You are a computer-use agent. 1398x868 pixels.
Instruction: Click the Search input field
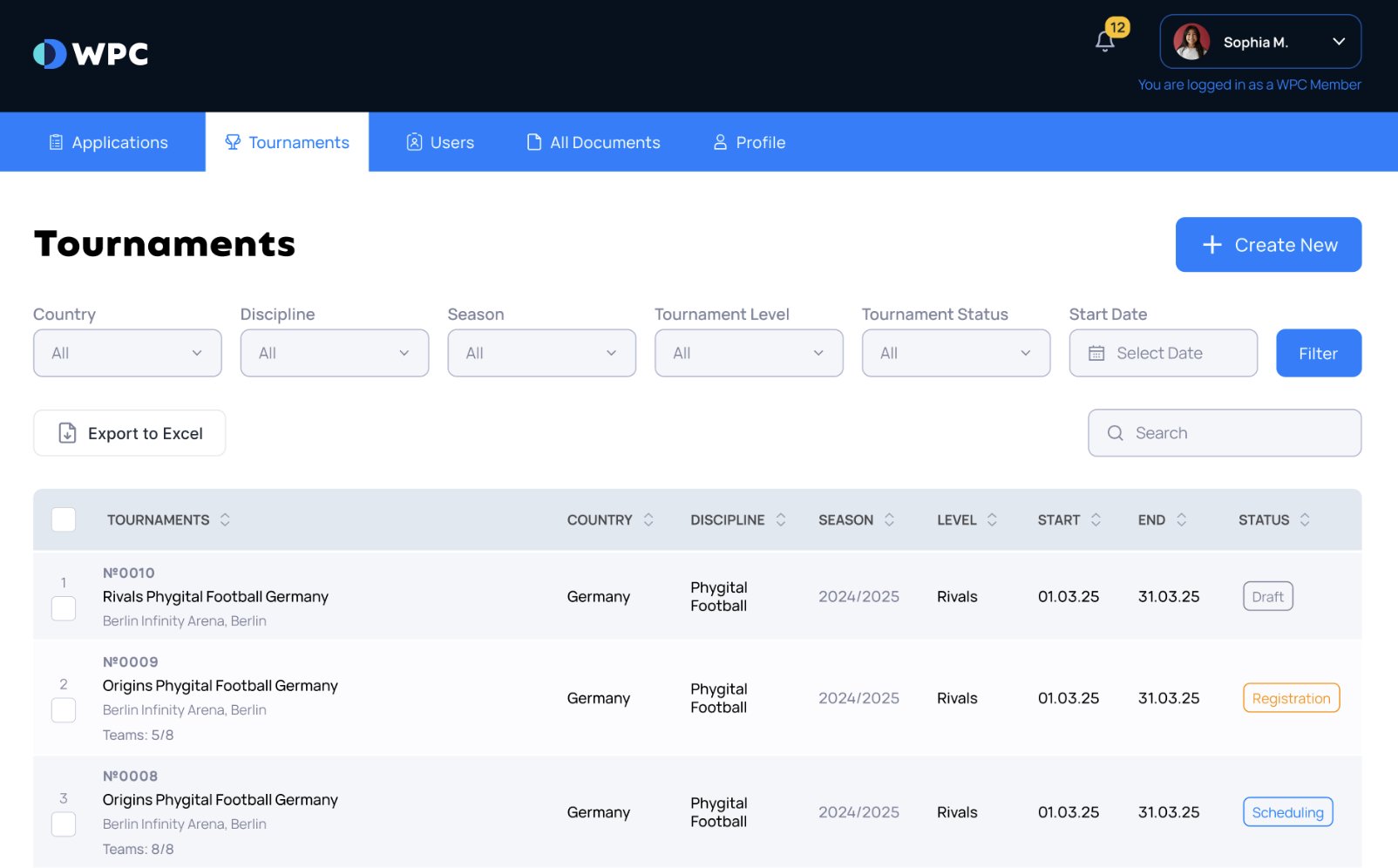pos(1225,433)
